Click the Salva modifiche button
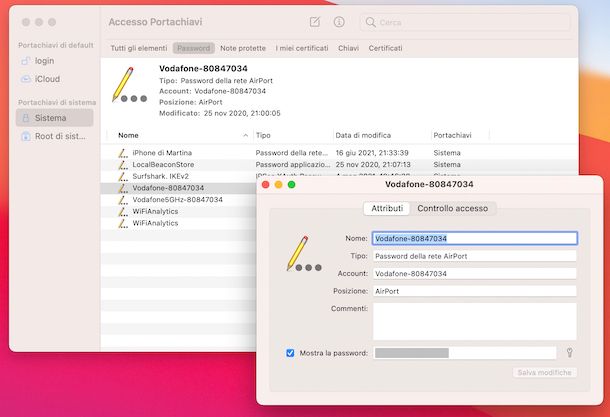Viewport: 610px width, 417px height. [x=545, y=372]
